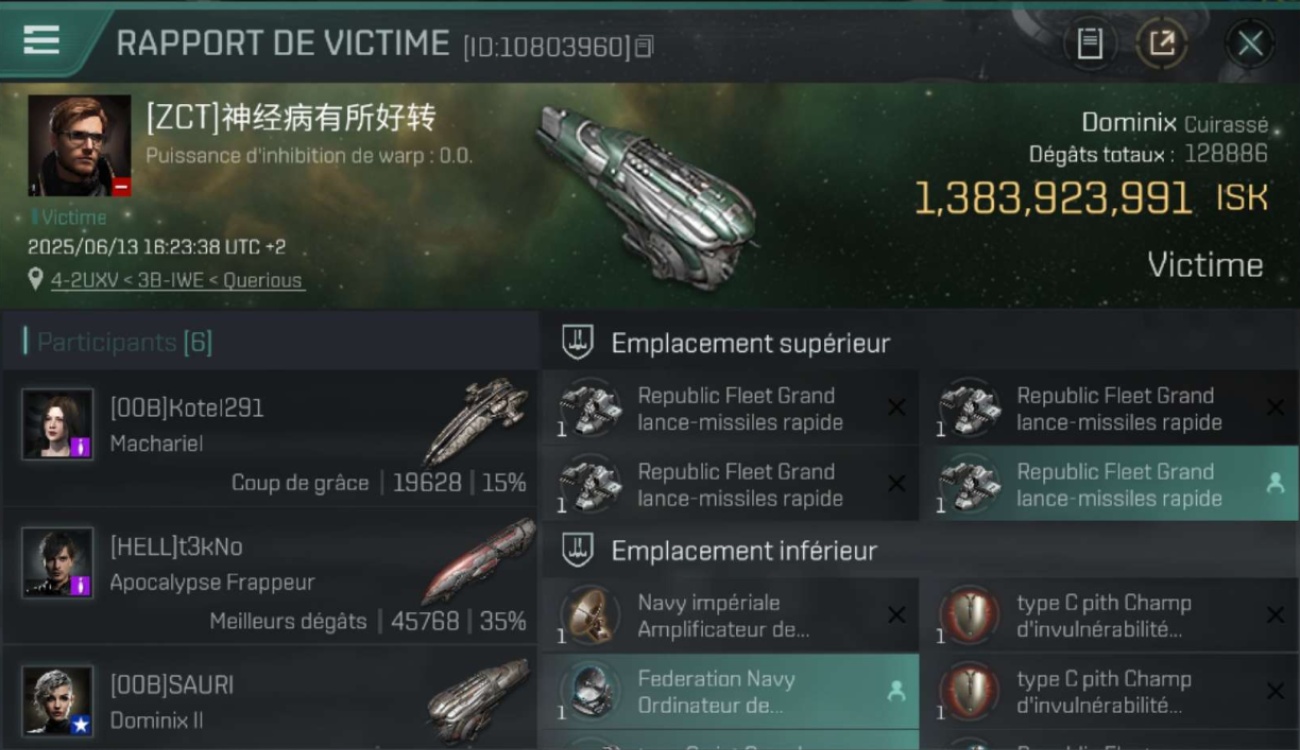1300x750 pixels.
Task: Click the Machariel ship icon
Action: (476, 421)
